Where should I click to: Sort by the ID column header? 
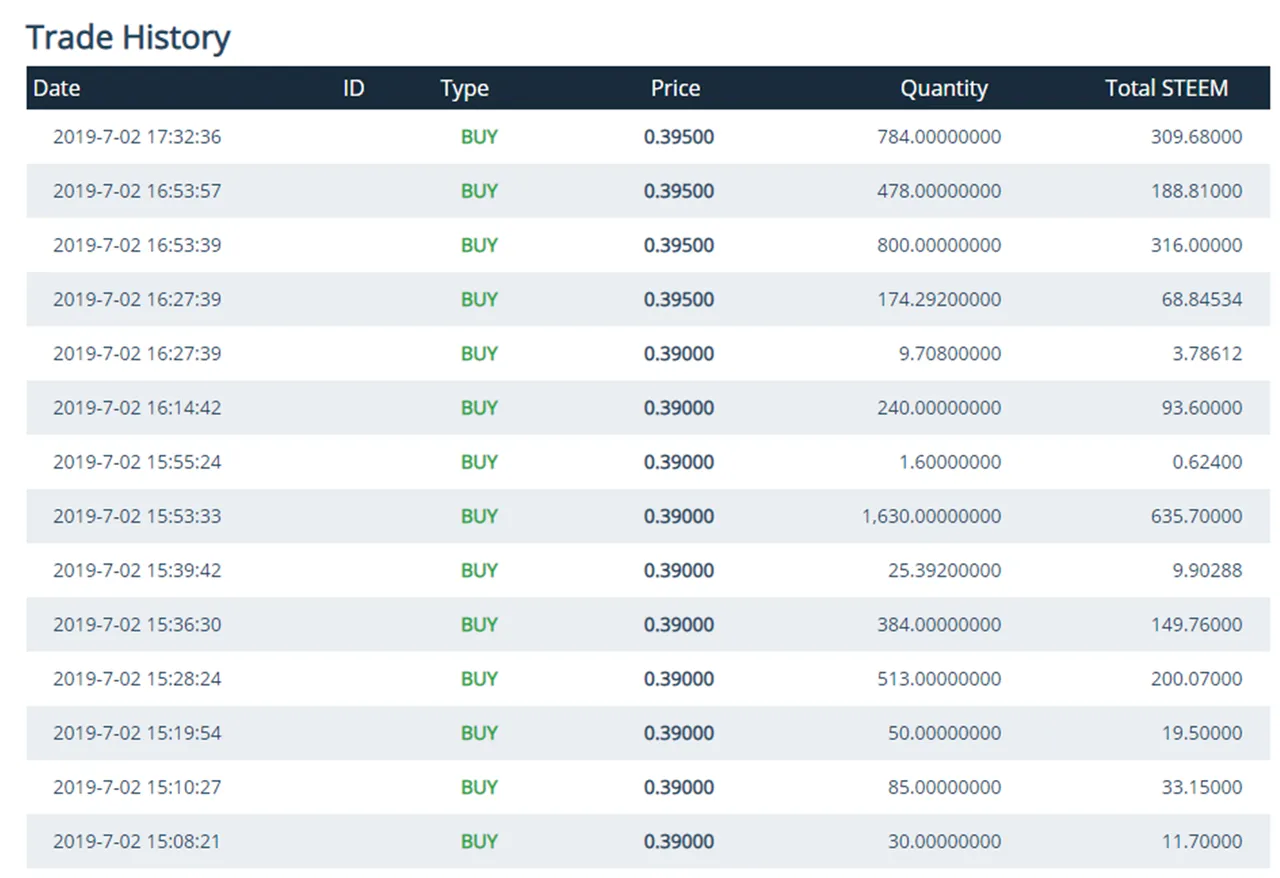(353, 88)
